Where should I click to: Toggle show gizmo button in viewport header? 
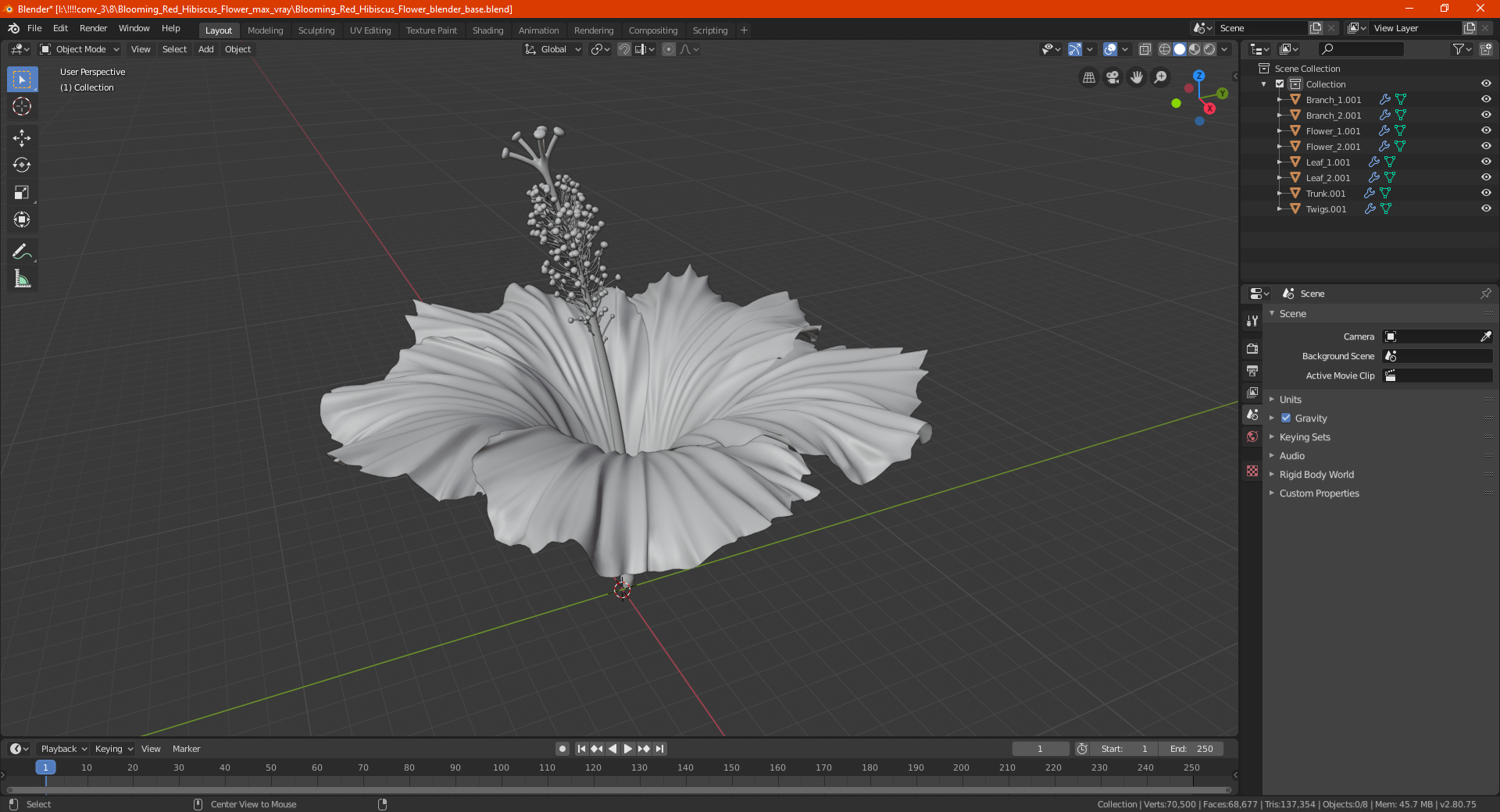tap(1075, 49)
